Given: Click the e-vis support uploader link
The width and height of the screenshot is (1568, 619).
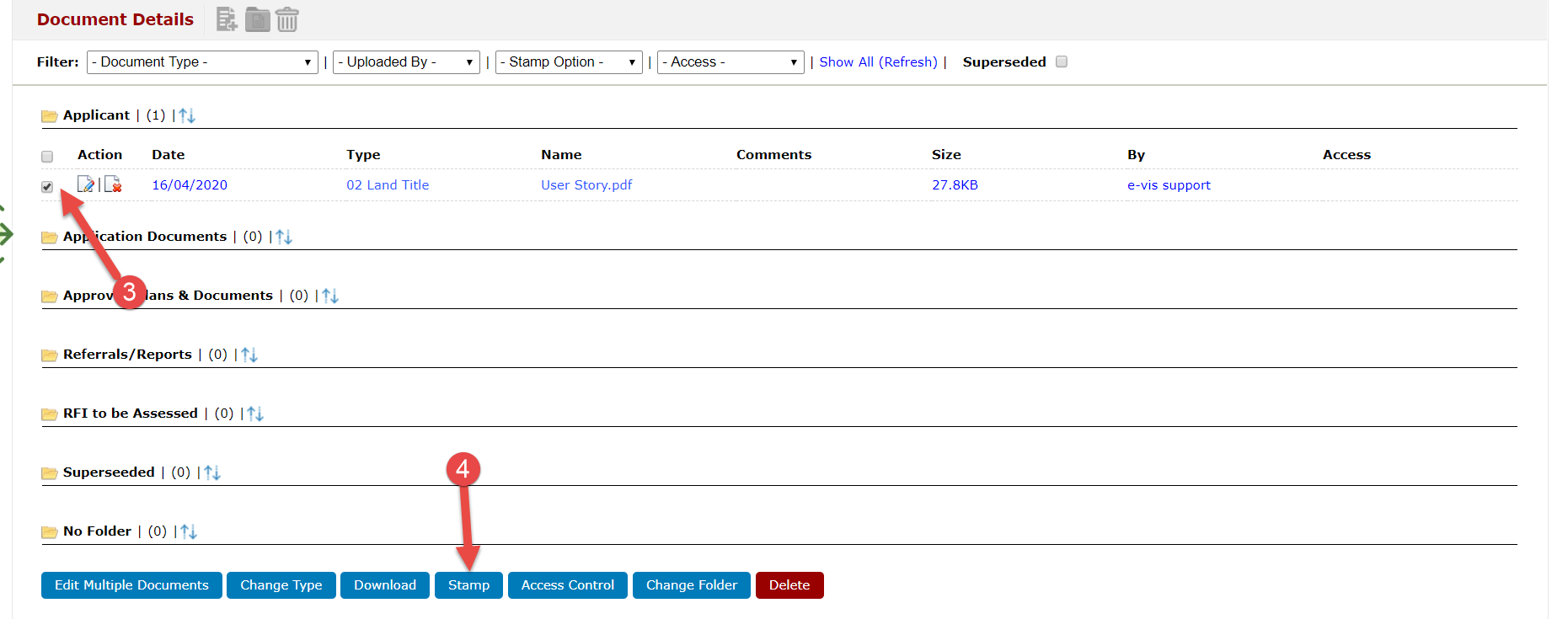Looking at the screenshot, I should pos(1169,185).
